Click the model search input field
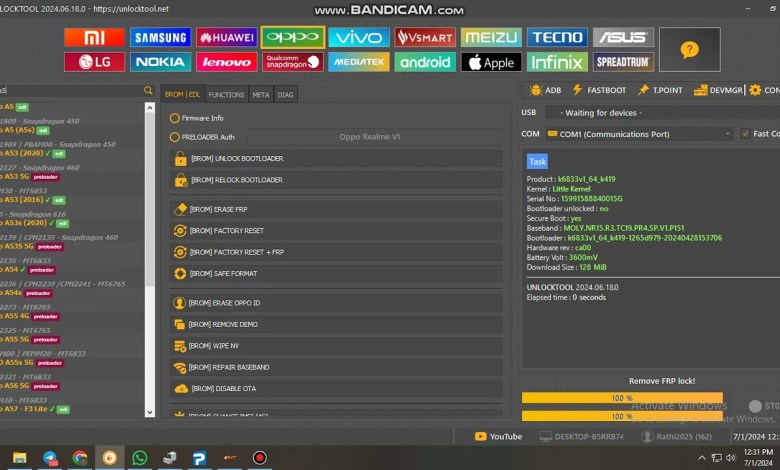 [x=71, y=90]
